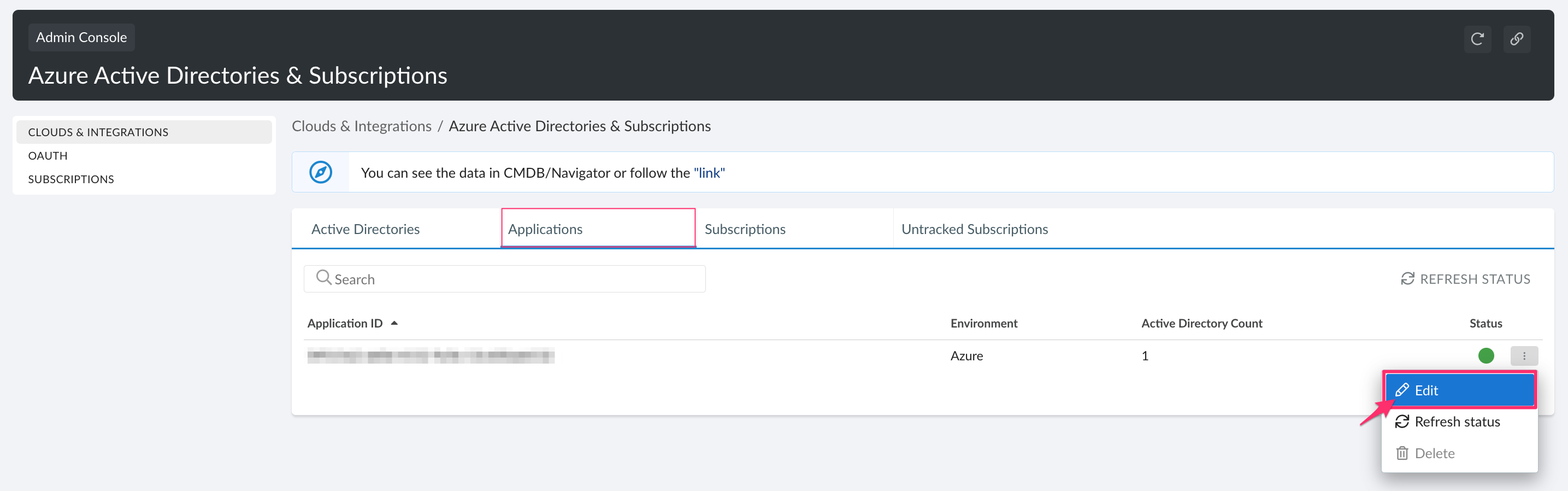The image size is (1568, 491).
Task: Focus the Search input field
Action: 517,279
